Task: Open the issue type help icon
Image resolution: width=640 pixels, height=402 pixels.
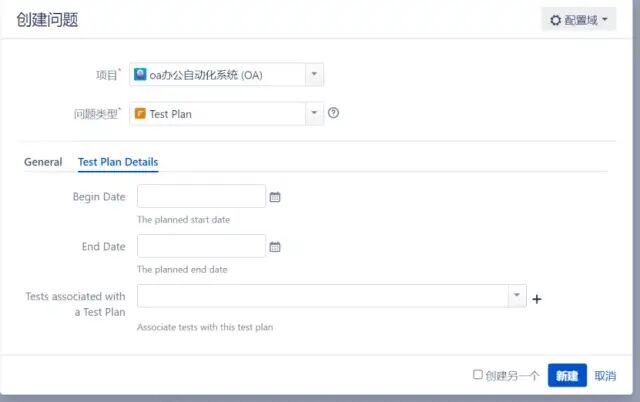Action: (333, 113)
